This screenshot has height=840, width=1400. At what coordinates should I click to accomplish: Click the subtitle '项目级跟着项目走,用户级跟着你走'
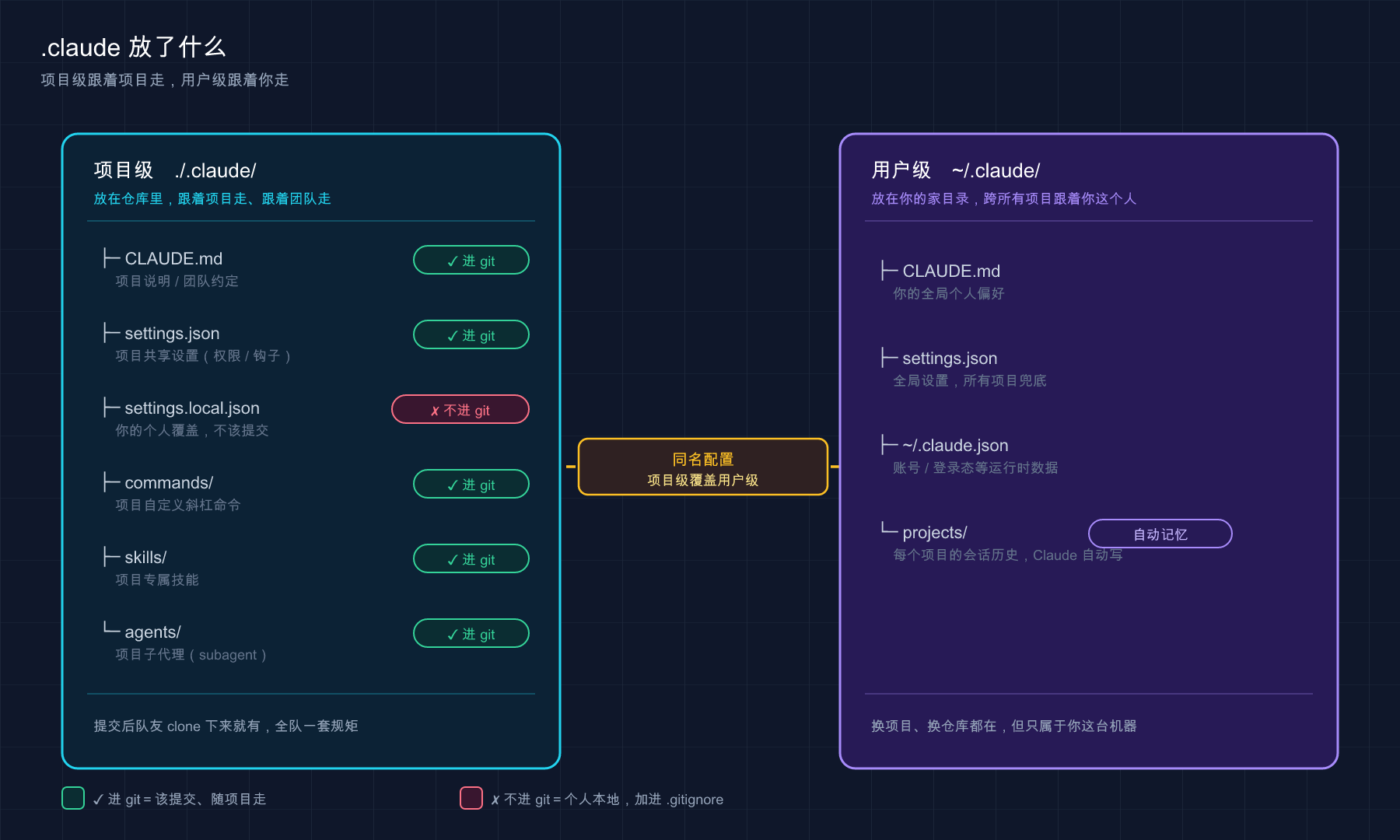click(165, 80)
